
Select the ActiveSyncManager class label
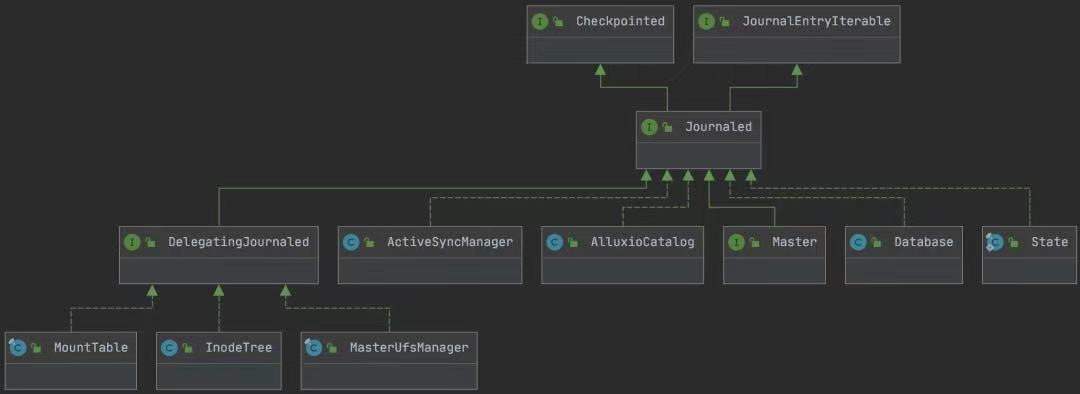(450, 242)
